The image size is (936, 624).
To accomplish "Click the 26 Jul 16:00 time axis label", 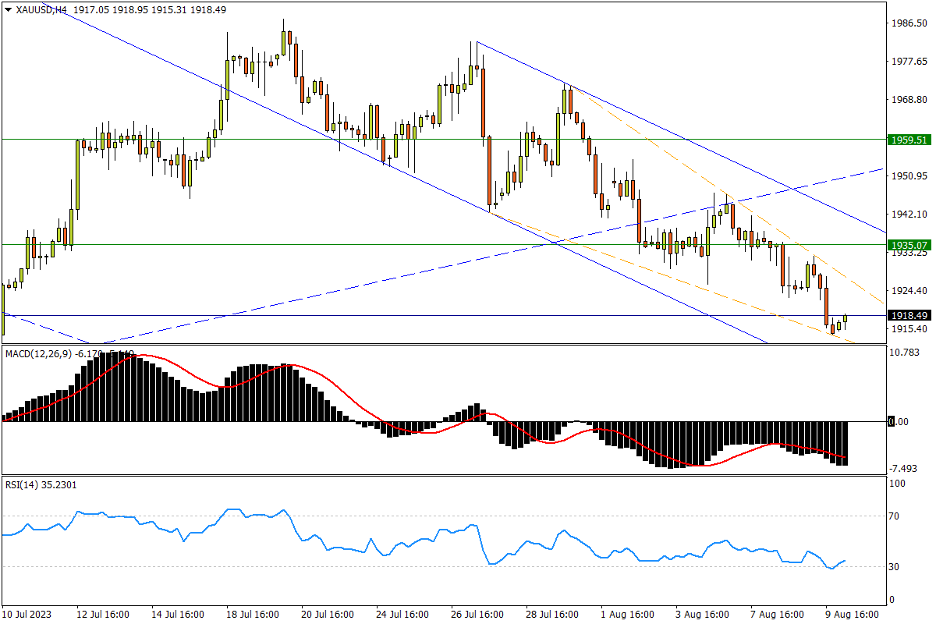I will click(476, 613).
